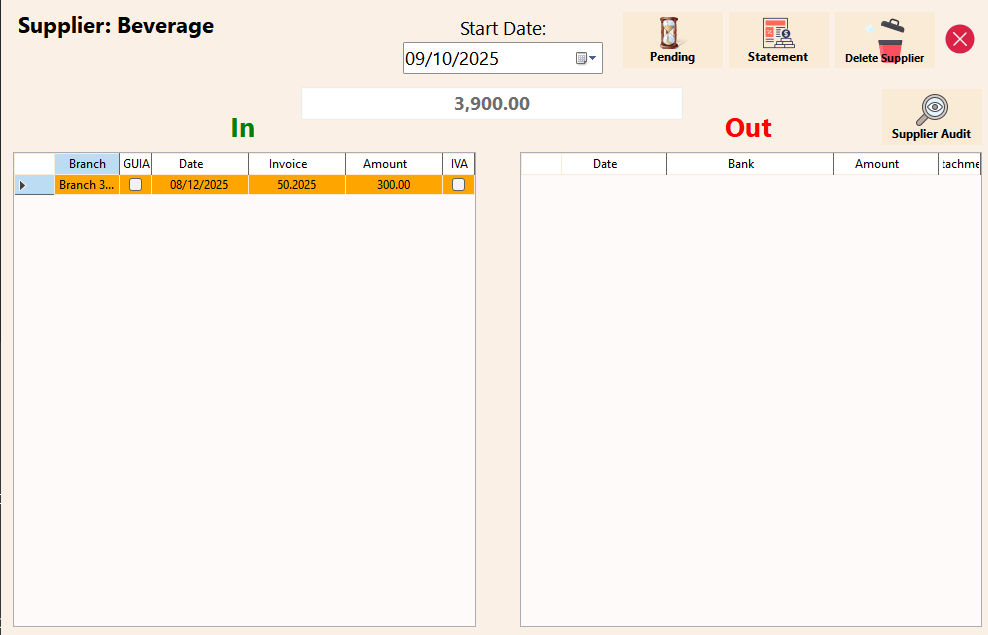This screenshot has height=635, width=988.
Task: Sort In table by Date header
Action: 191,164
